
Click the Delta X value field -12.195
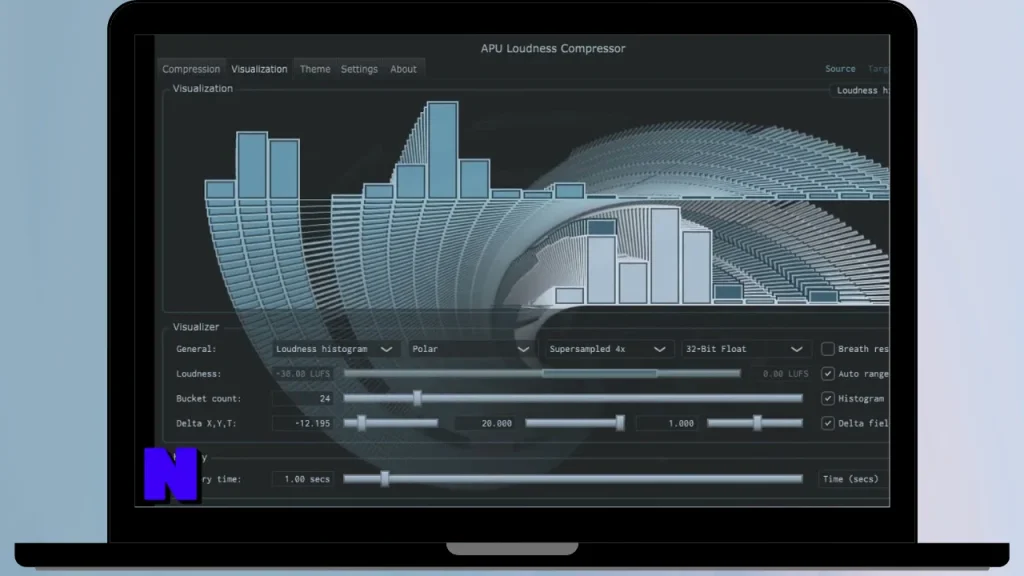click(302, 423)
